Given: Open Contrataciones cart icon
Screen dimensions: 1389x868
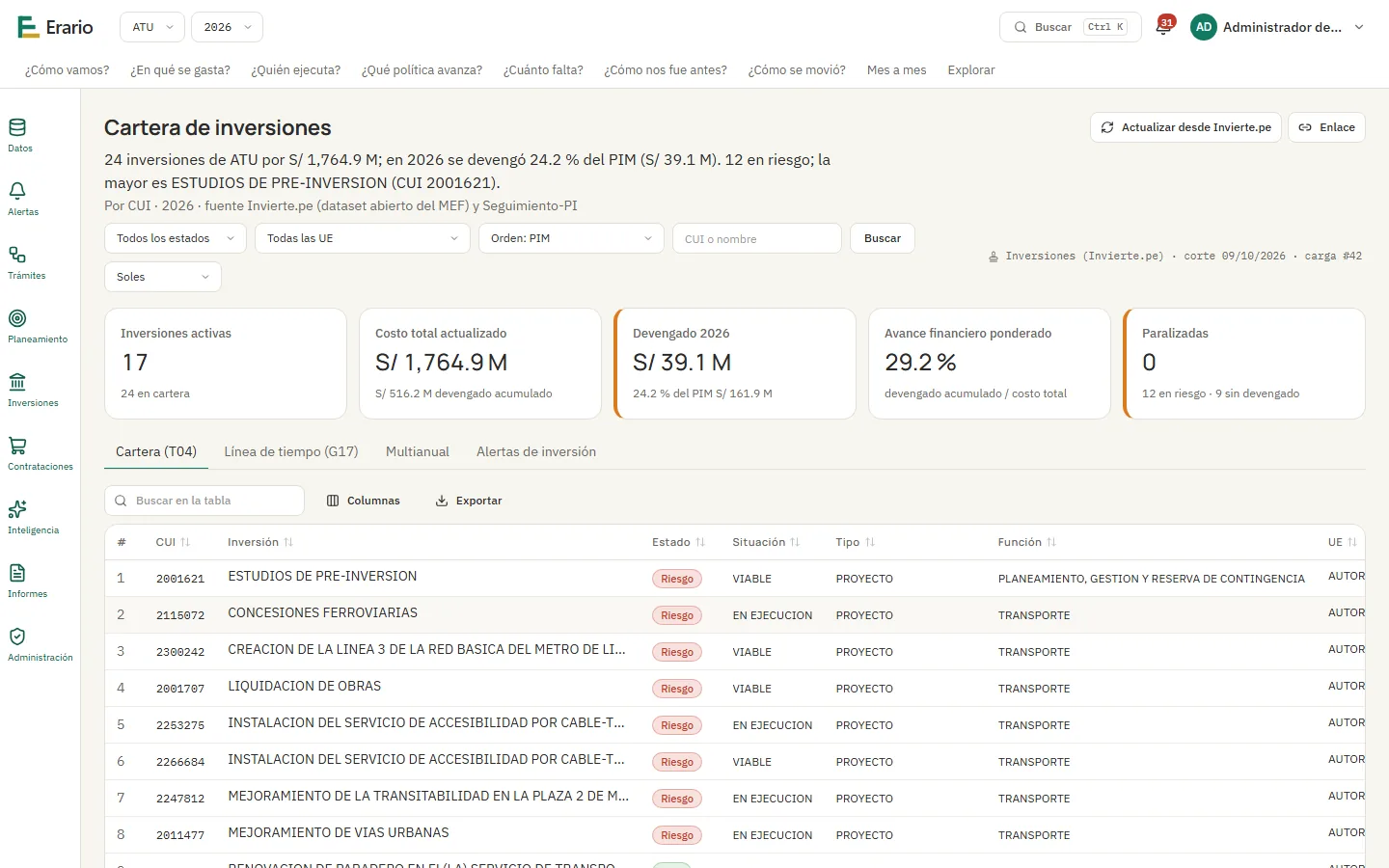Looking at the screenshot, I should coord(17,446).
